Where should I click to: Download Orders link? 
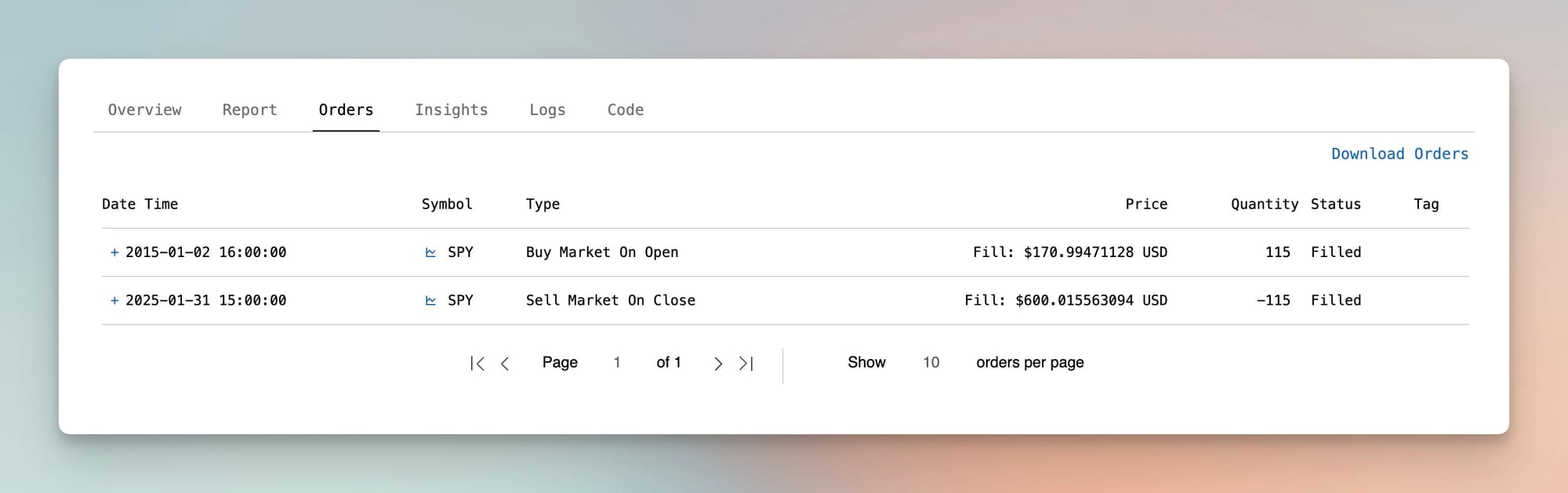[1399, 154]
